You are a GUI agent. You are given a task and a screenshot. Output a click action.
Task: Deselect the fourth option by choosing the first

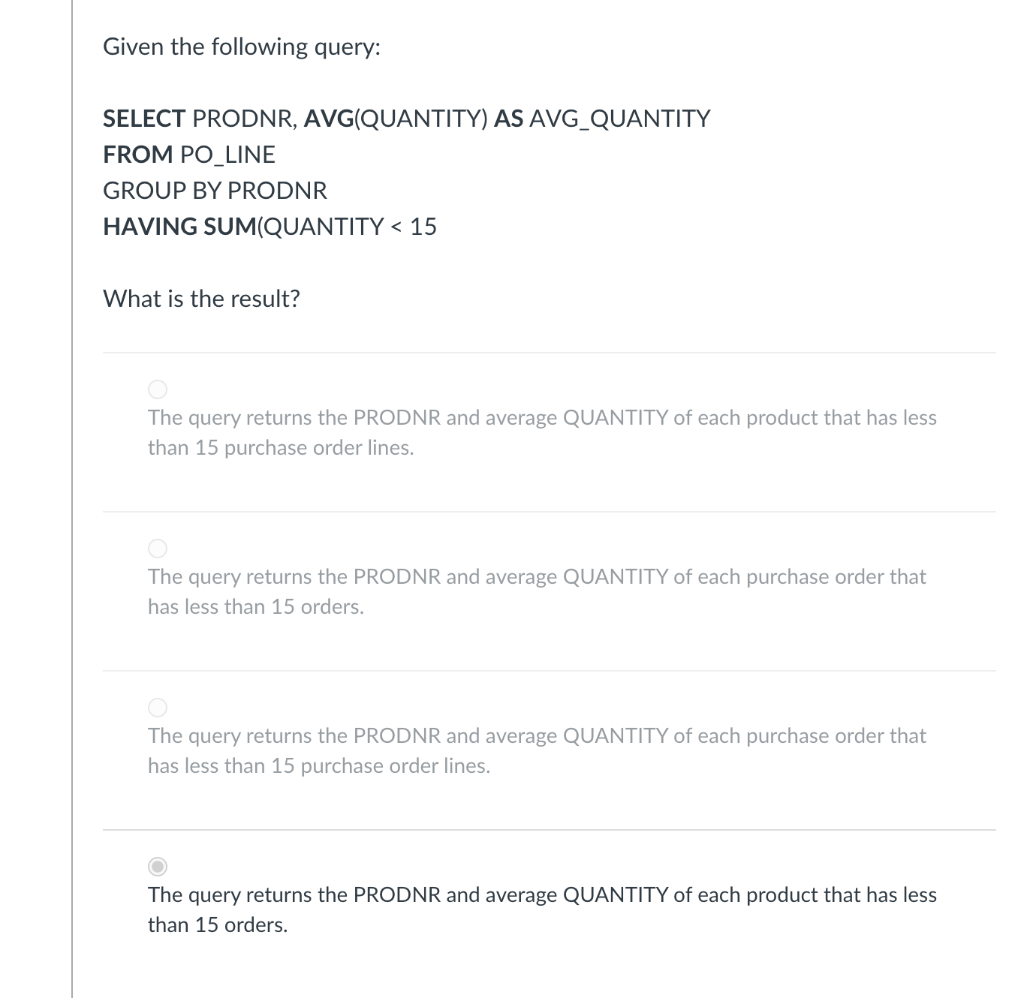[x=157, y=389]
